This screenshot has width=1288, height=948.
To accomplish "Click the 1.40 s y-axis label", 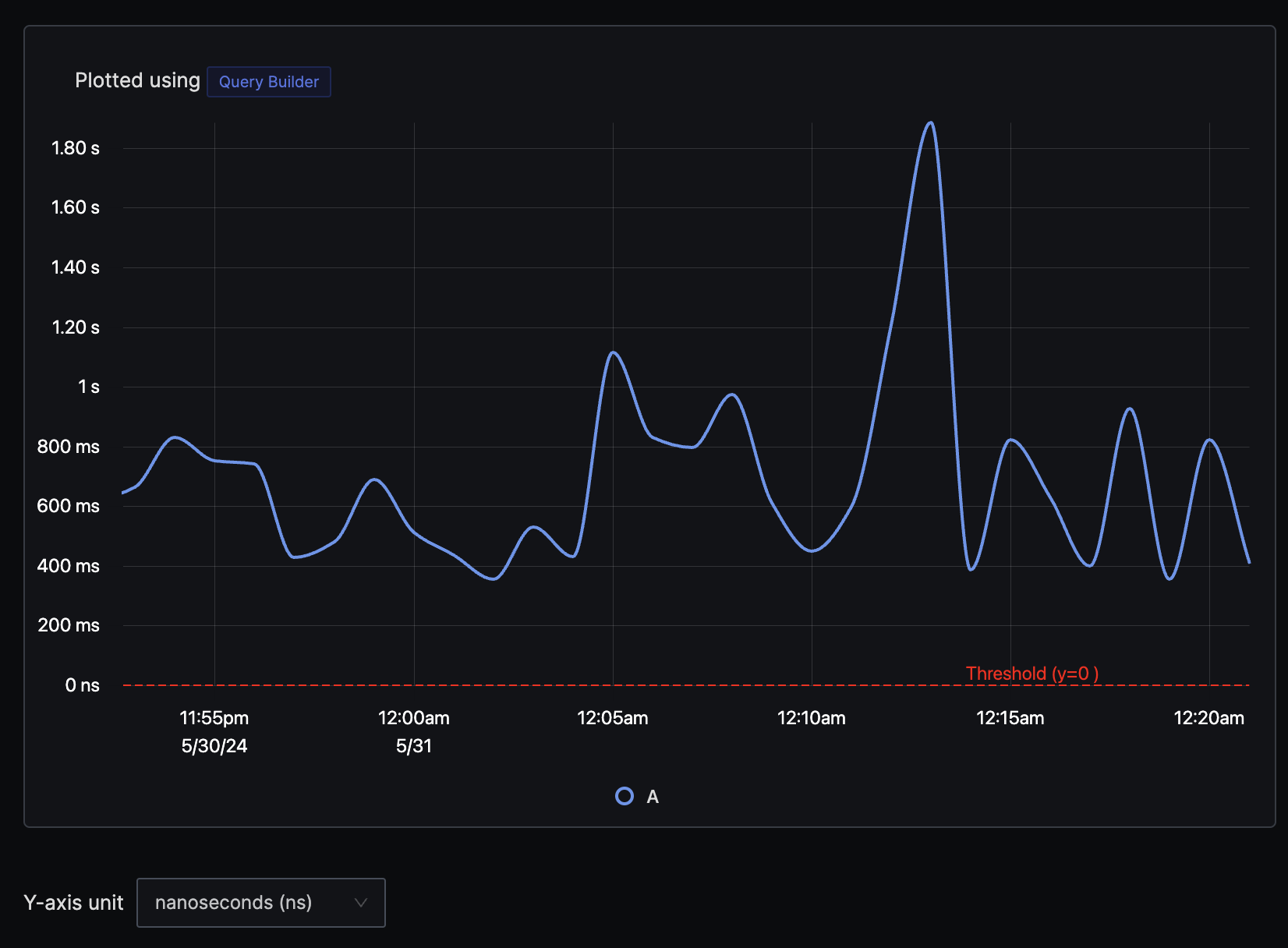I will coord(76,267).
